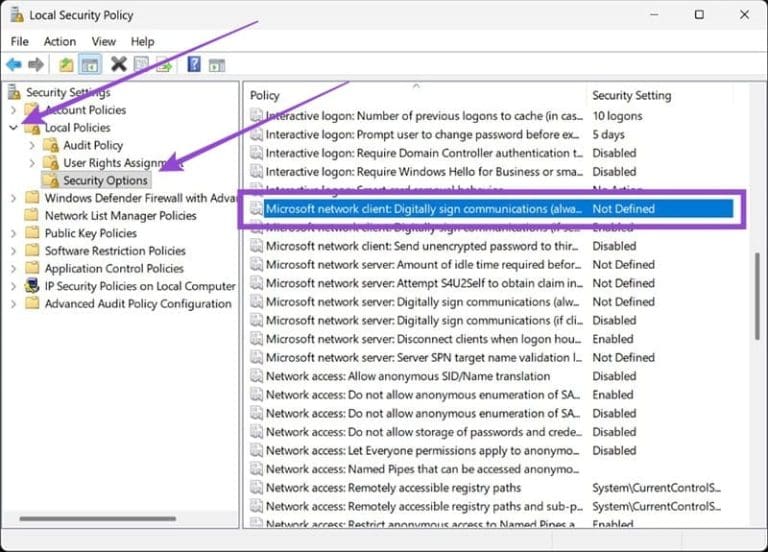Click the Audit Policy folder icon
The height and width of the screenshot is (552, 768).
tap(50, 145)
